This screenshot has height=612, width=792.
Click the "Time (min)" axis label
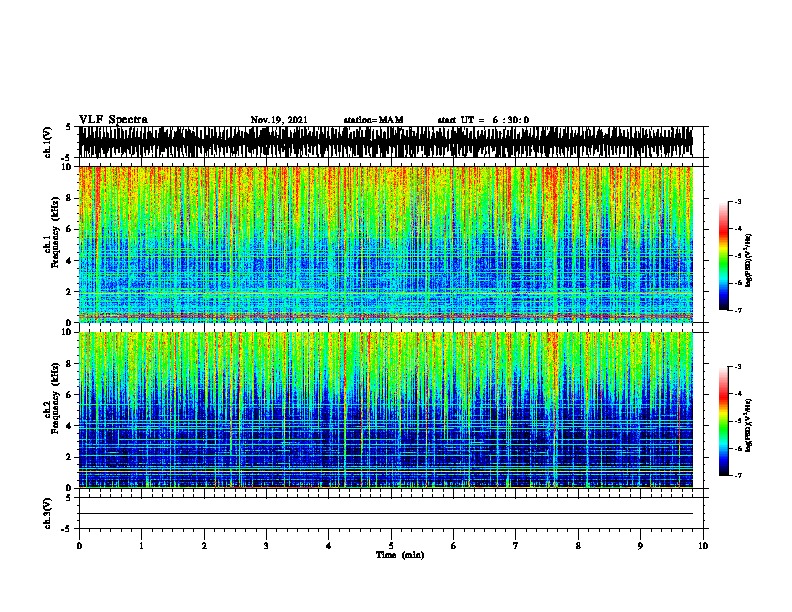click(400, 555)
